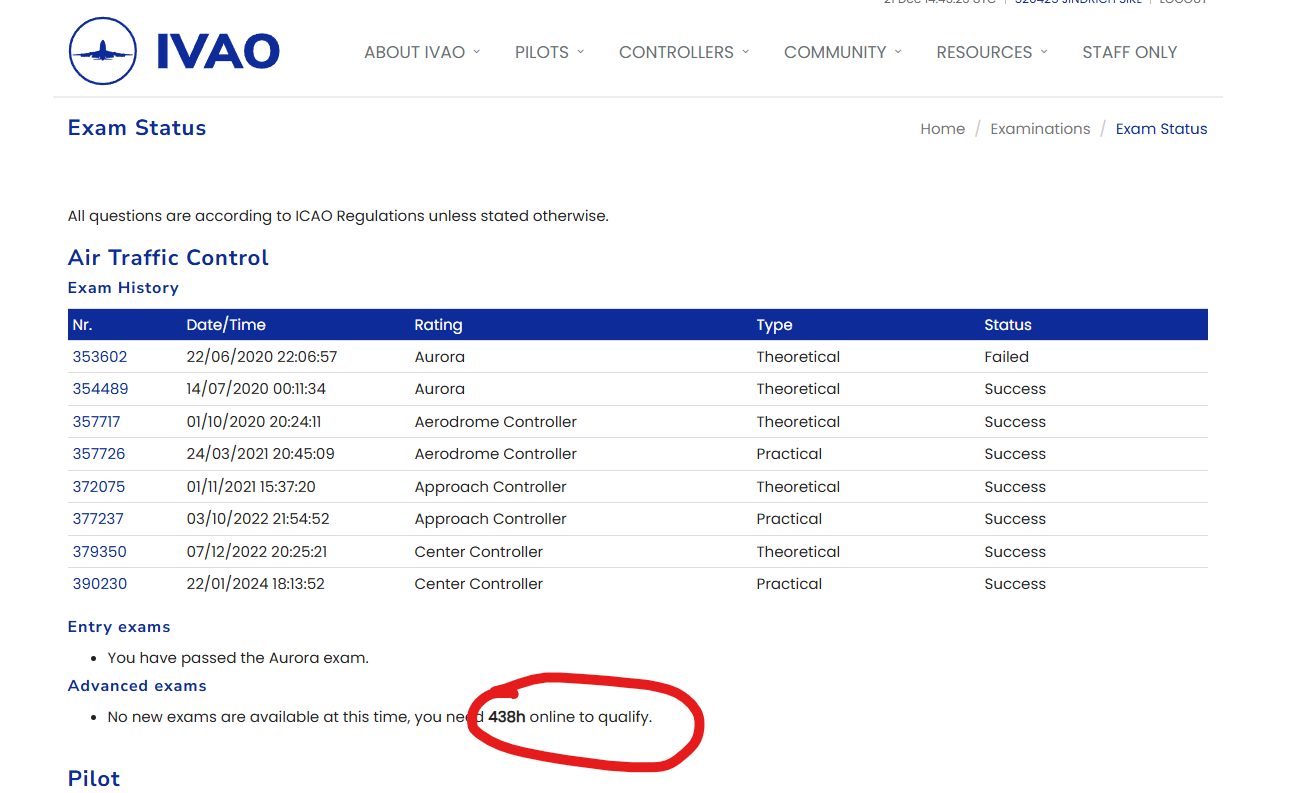Viewport: 1294px width, 793px height.
Task: Open exam number 377237
Action: 98,519
